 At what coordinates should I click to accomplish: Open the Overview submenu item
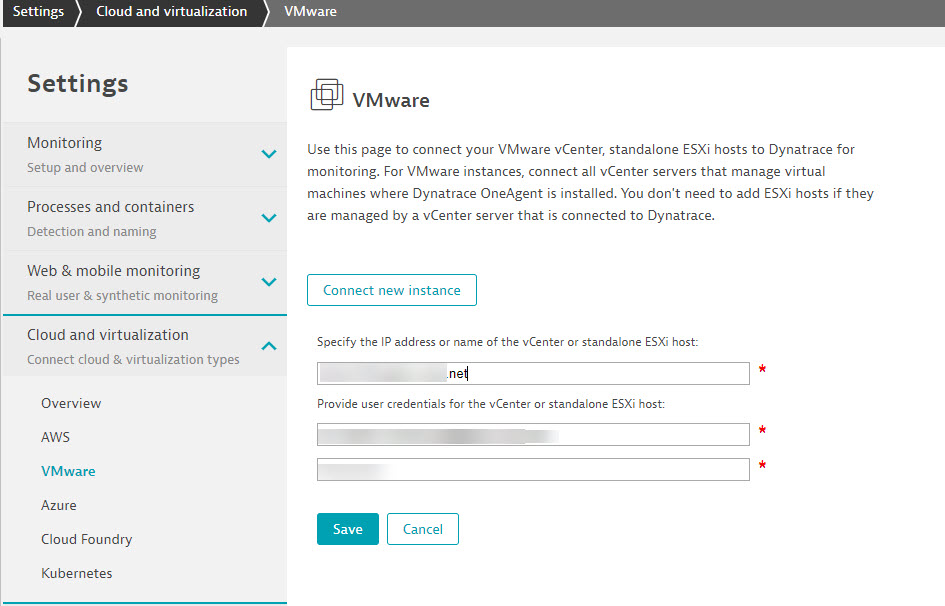pyautogui.click(x=71, y=403)
